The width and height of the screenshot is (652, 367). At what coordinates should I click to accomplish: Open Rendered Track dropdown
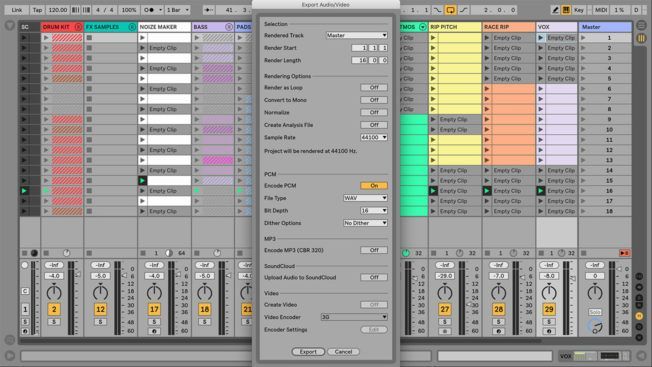(x=356, y=35)
